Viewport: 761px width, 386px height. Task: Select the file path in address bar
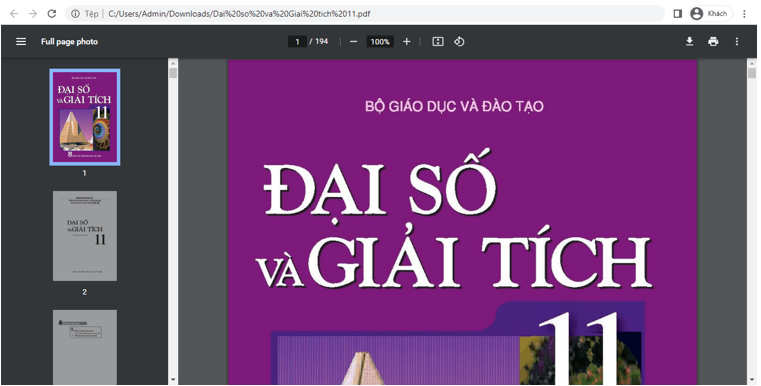[239, 14]
